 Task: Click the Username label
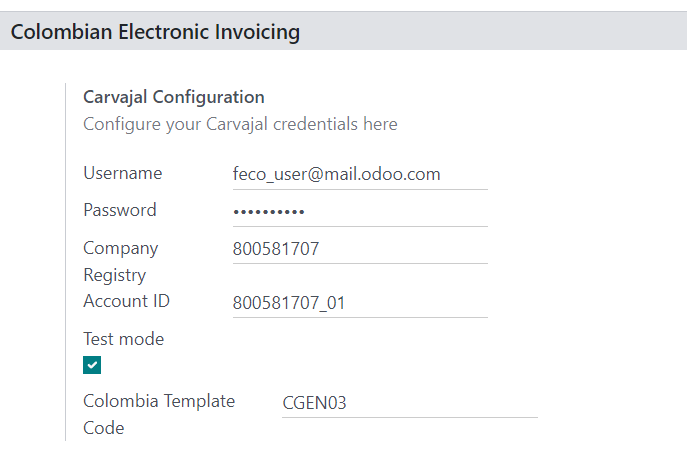pyautogui.click(x=122, y=173)
